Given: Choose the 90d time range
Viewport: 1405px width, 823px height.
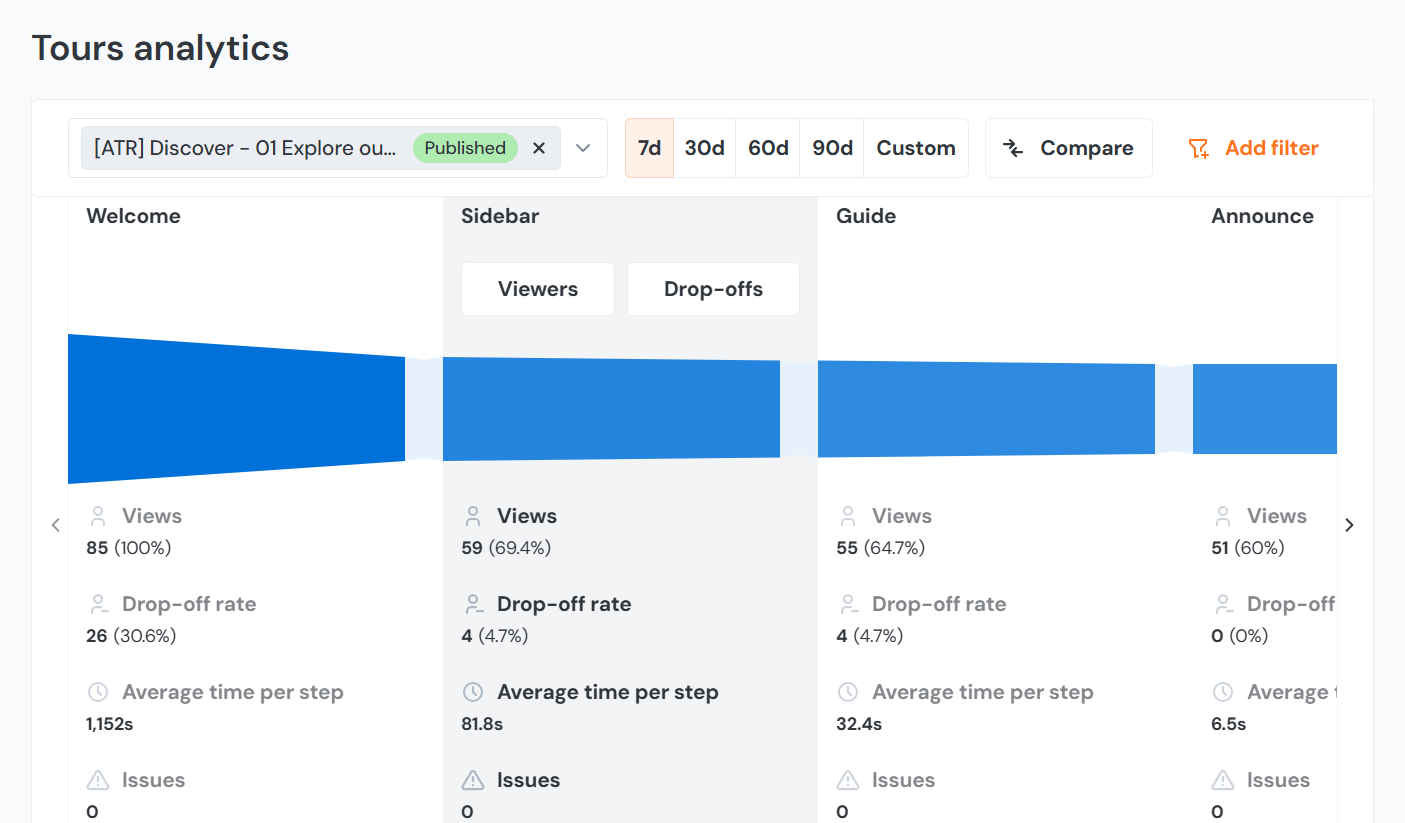Looking at the screenshot, I should (832, 148).
